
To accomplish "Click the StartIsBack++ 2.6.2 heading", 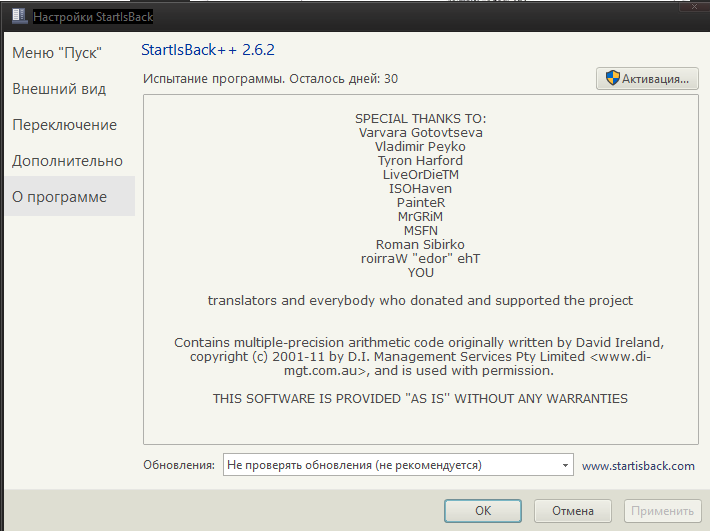I will pos(208,49).
